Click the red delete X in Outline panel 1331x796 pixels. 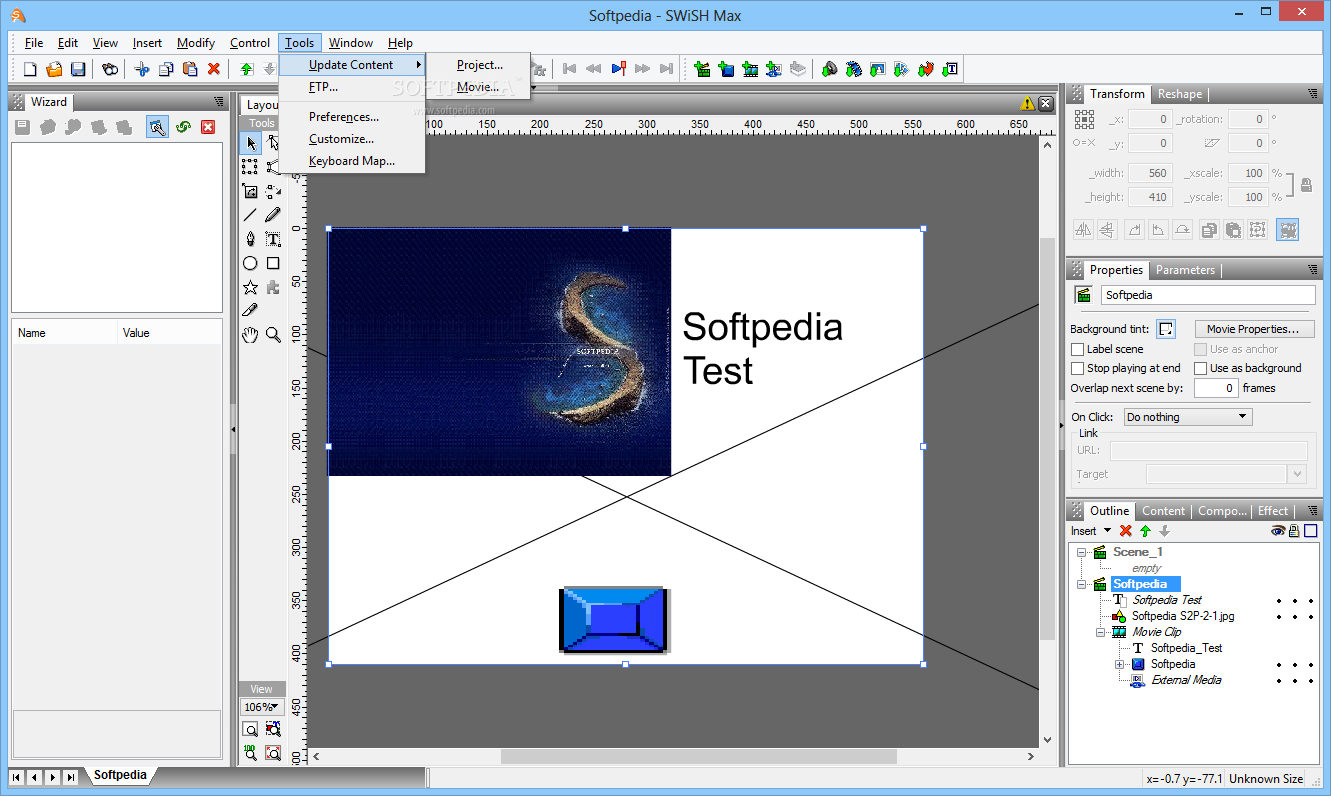[x=1126, y=531]
